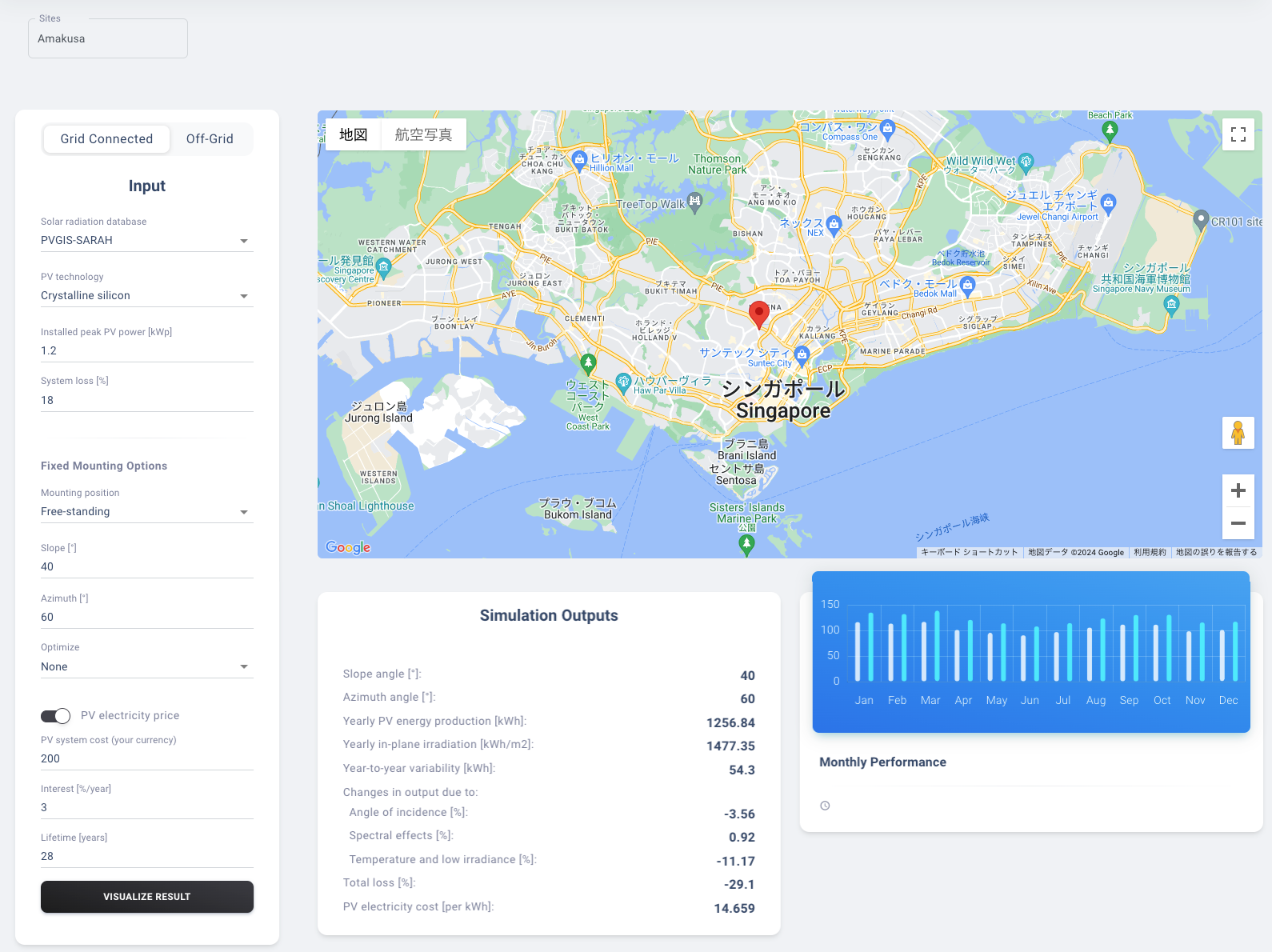Open the Optimize dropdown

tap(147, 666)
